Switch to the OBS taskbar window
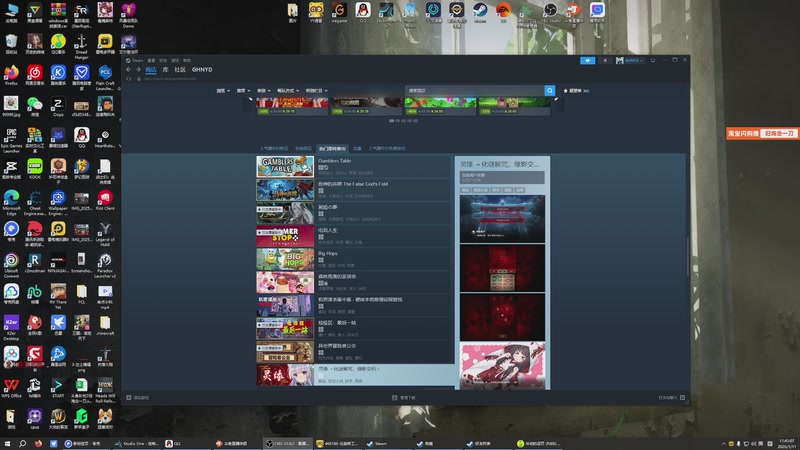Image resolution: width=800 pixels, height=450 pixels. click(288, 444)
